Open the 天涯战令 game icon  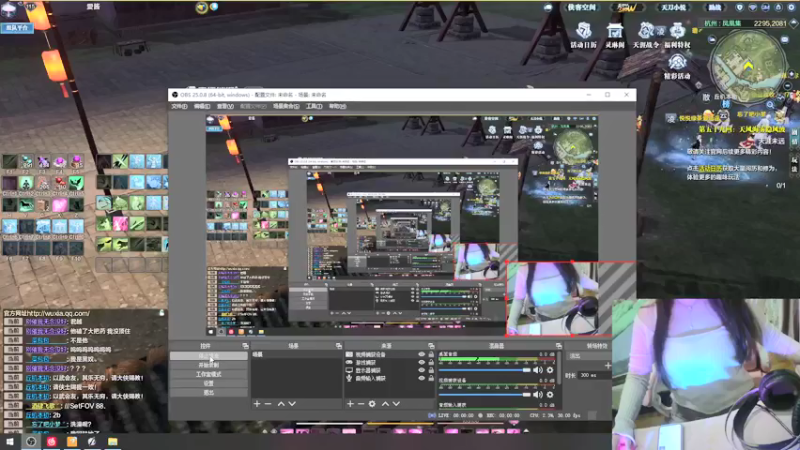click(x=646, y=35)
